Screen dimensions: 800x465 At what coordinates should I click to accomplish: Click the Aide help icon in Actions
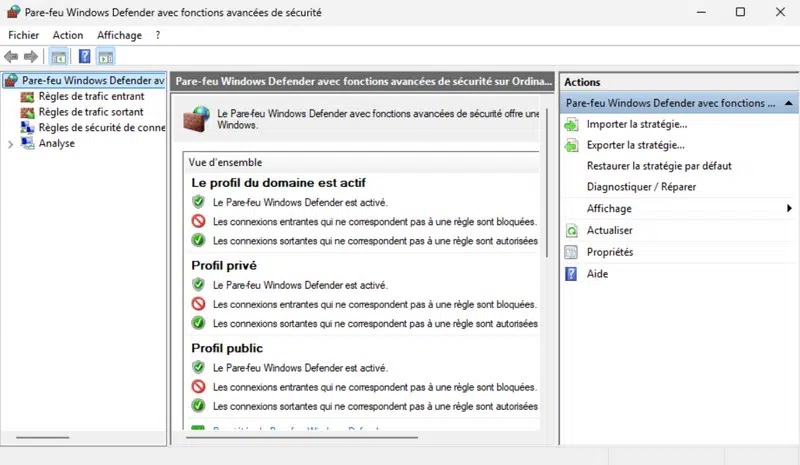click(571, 273)
